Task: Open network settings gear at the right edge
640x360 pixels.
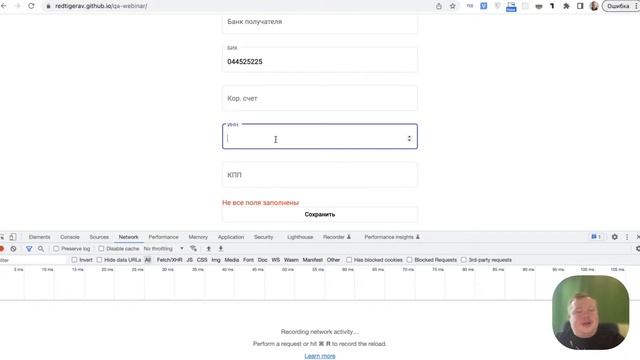Action: coord(638,249)
